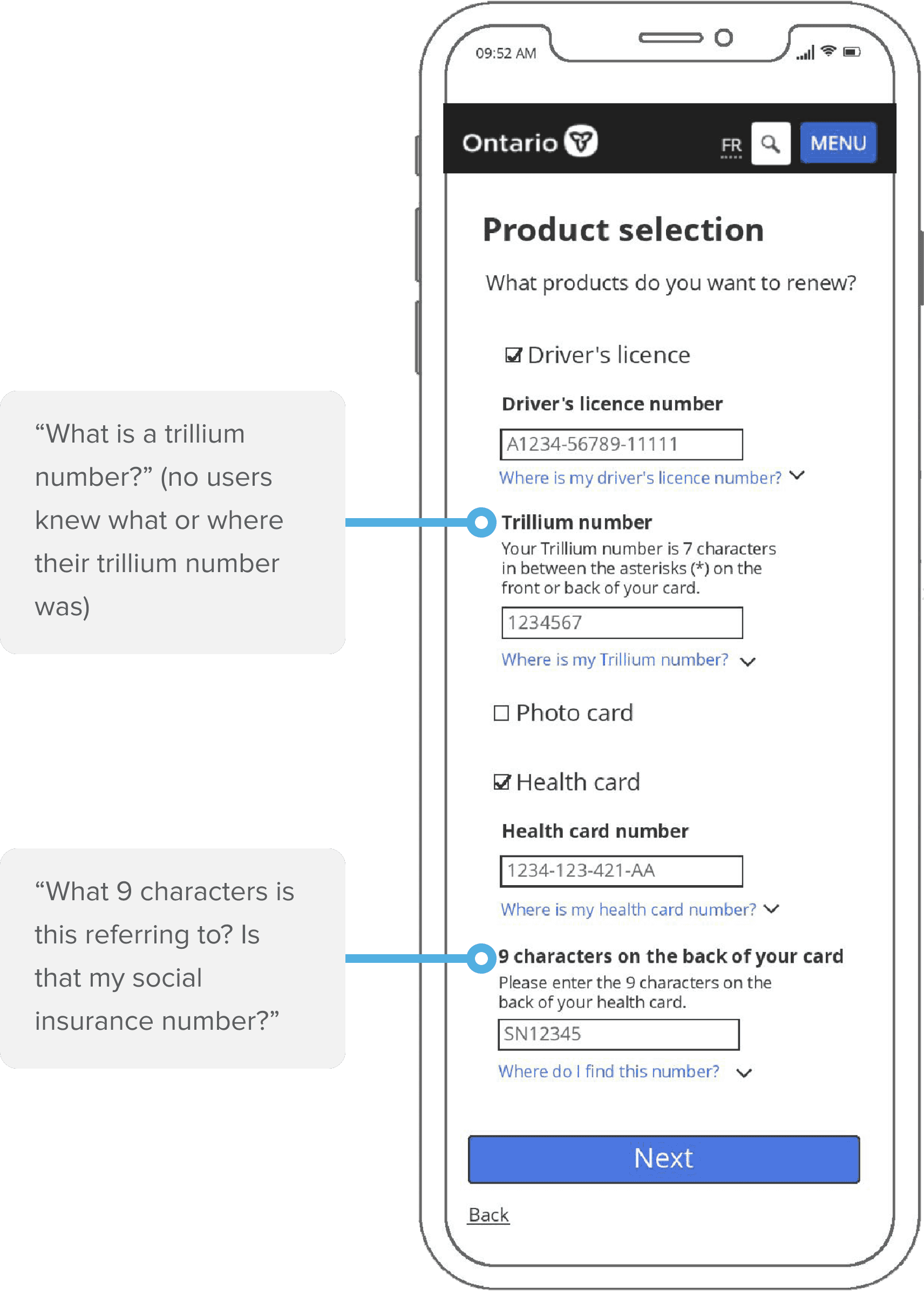924x1291 pixels.
Task: Open the search magnifier icon
Action: [770, 144]
